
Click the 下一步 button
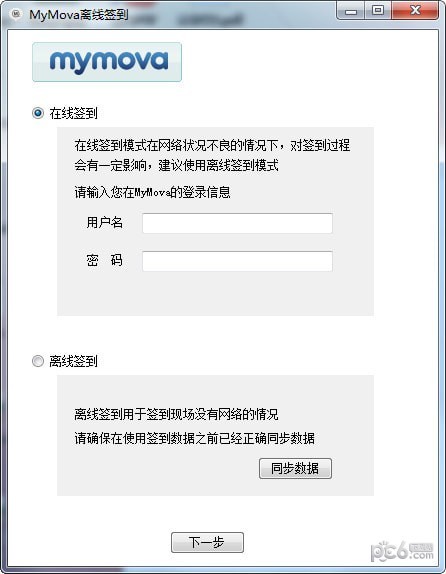click(207, 542)
